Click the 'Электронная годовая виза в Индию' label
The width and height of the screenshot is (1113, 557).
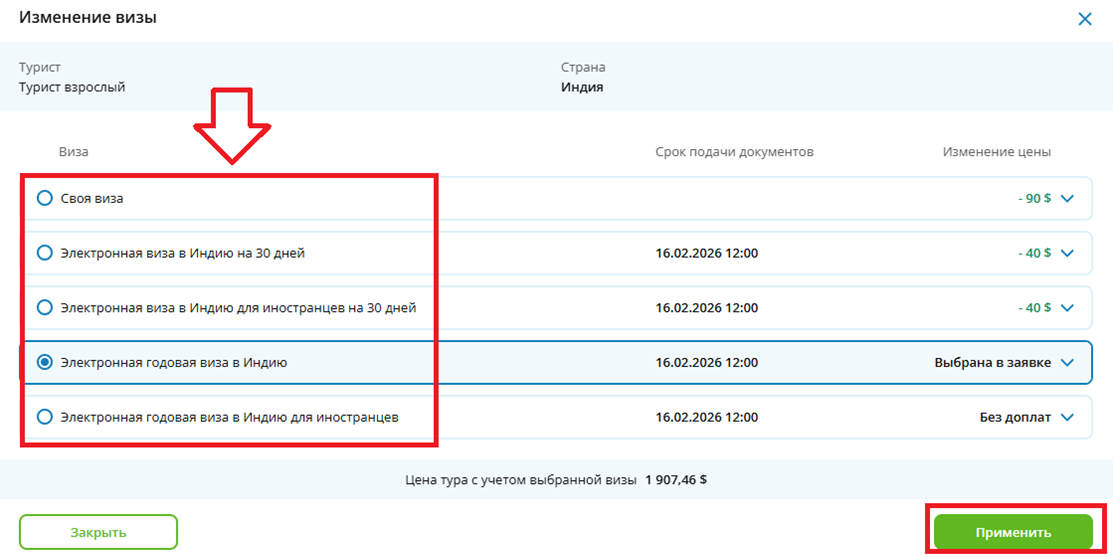coord(174,363)
